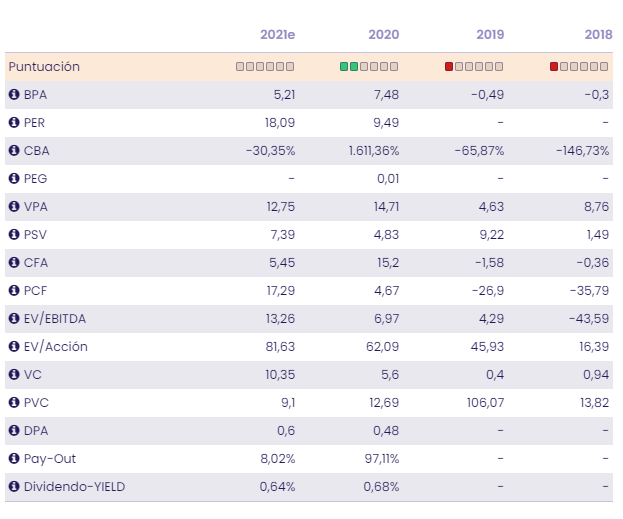Select the 2021e column header

(277, 35)
